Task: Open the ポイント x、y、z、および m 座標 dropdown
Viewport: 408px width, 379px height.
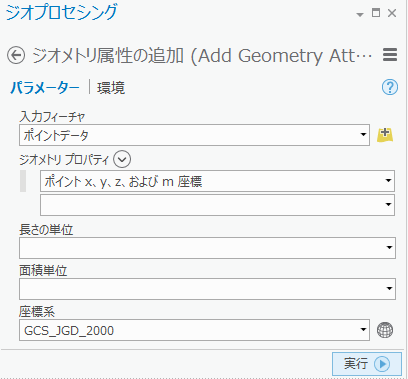Action: tap(217, 181)
